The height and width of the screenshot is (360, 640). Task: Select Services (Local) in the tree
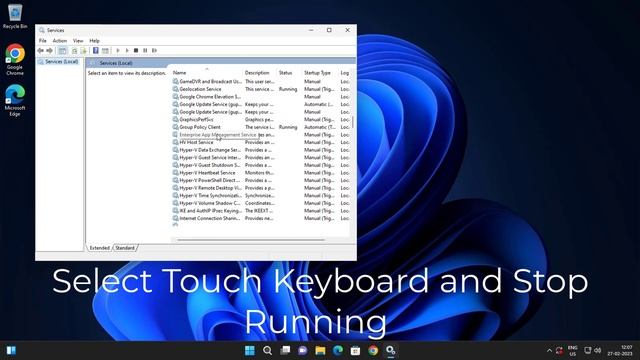62,62
